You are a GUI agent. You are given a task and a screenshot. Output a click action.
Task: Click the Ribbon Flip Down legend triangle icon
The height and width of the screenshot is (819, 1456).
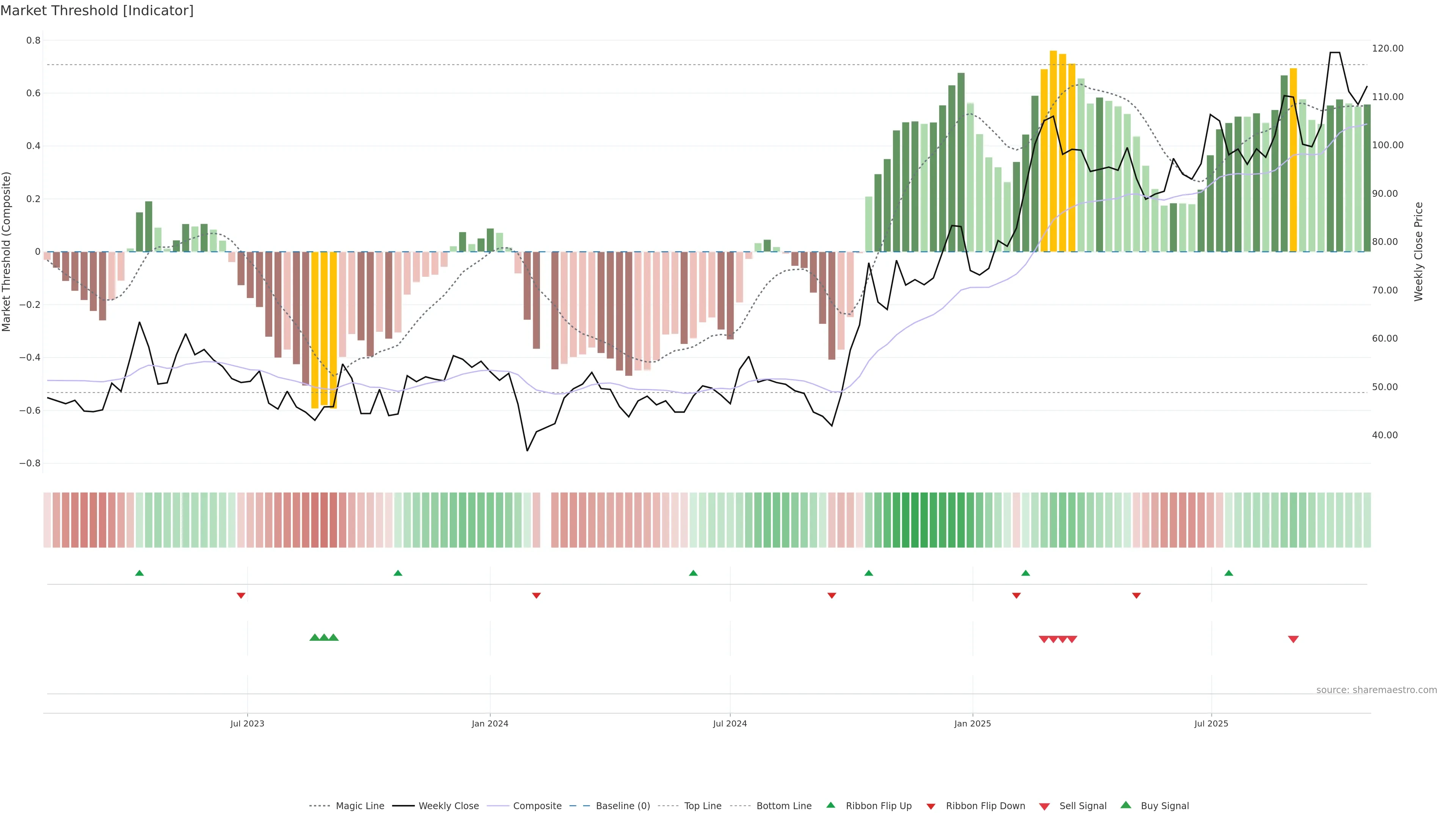pyautogui.click(x=931, y=806)
